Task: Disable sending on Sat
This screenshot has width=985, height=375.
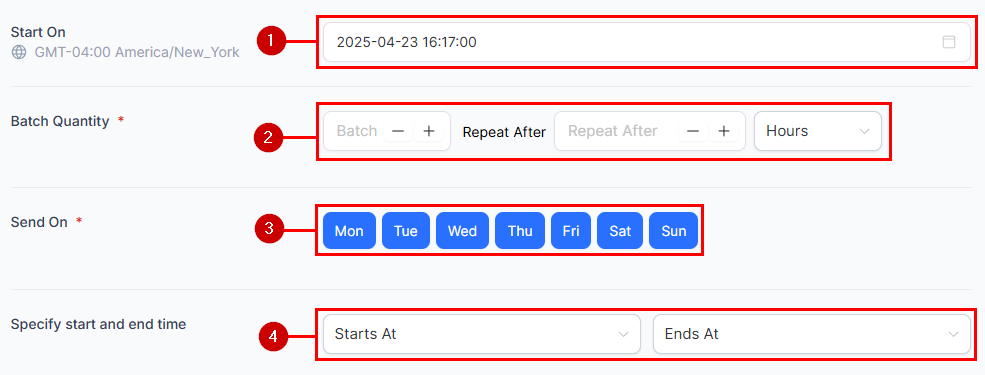Action: [620, 231]
